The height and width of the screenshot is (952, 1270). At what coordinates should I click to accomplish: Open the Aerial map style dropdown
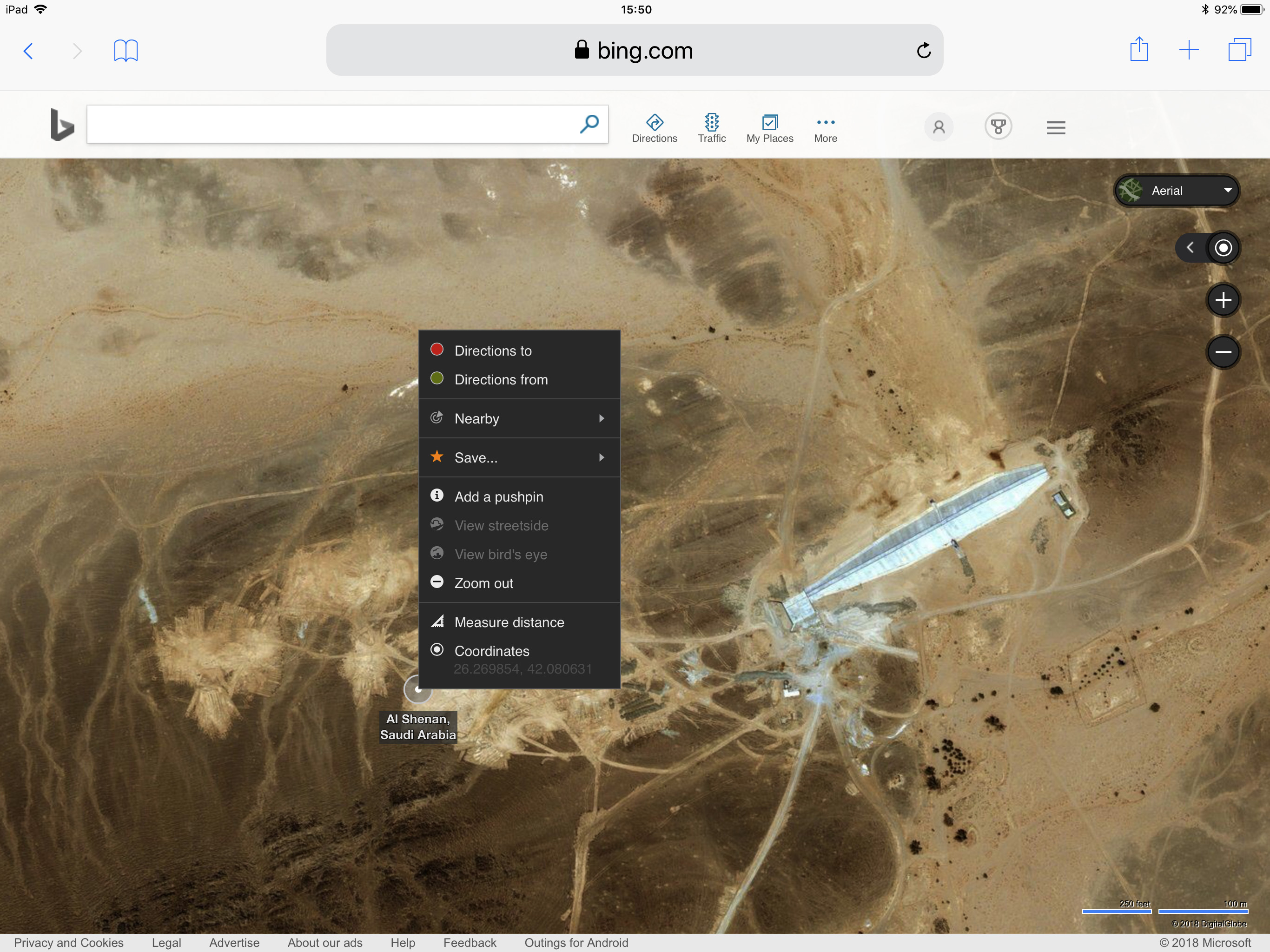point(1177,191)
